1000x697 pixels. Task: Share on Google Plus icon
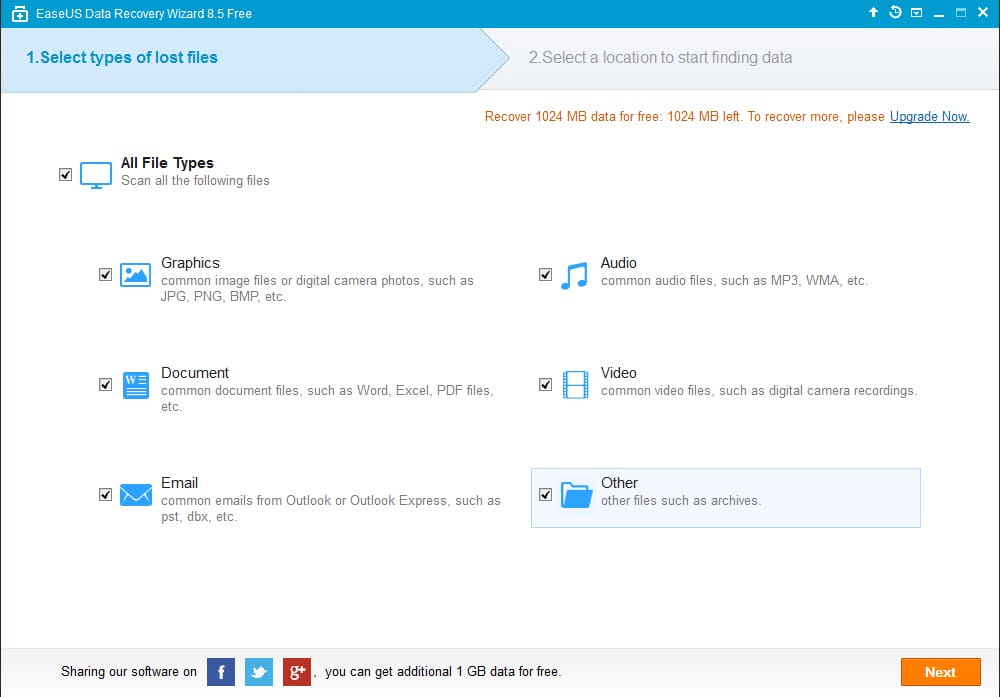297,672
